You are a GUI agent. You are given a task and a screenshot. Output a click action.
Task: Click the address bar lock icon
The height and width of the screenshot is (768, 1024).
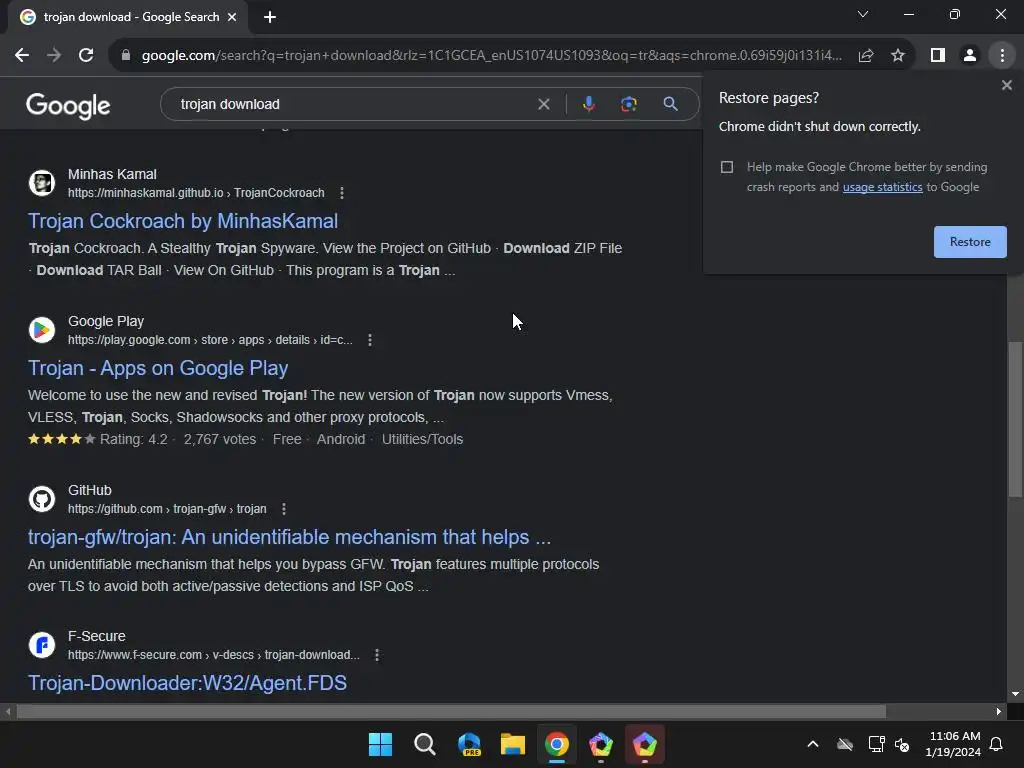126,56
